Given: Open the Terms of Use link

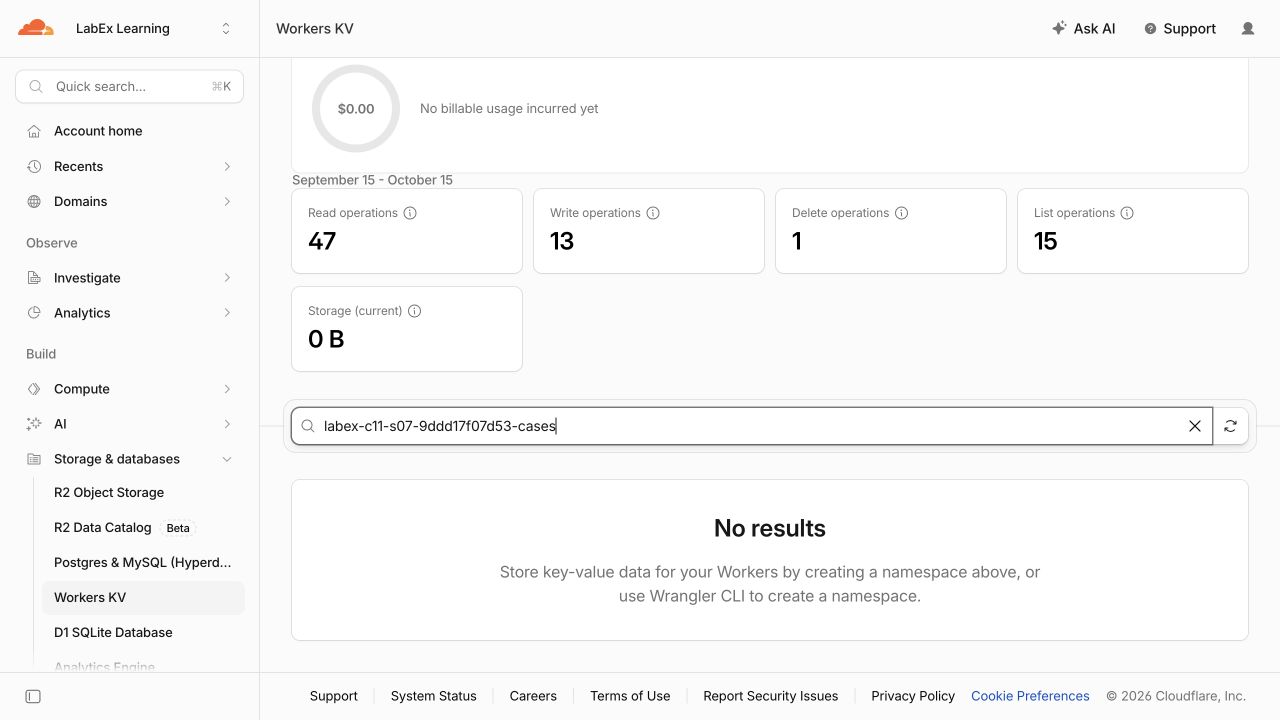Looking at the screenshot, I should 630,696.
